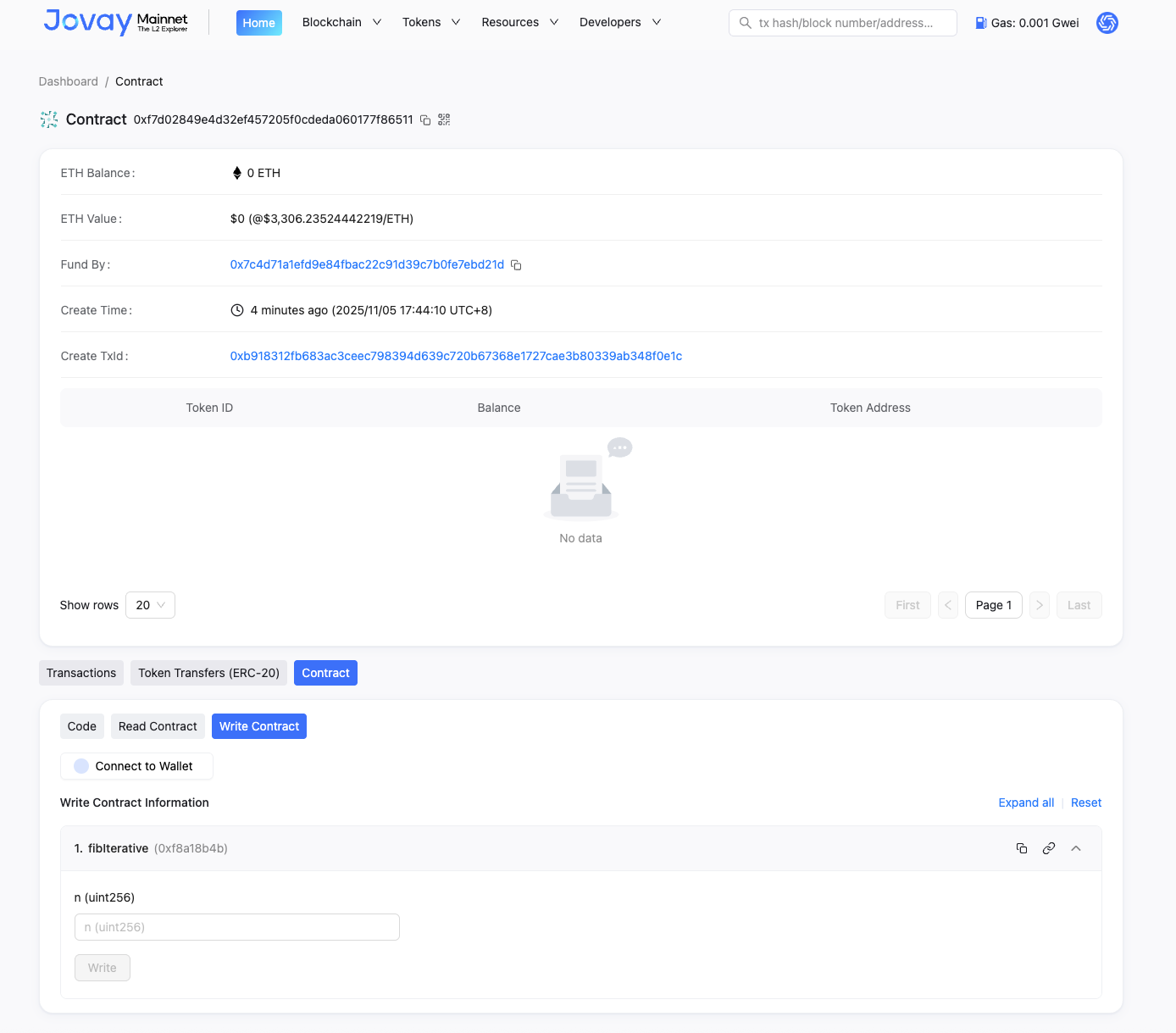
Task: Copy the Fund By address
Action: [516, 264]
